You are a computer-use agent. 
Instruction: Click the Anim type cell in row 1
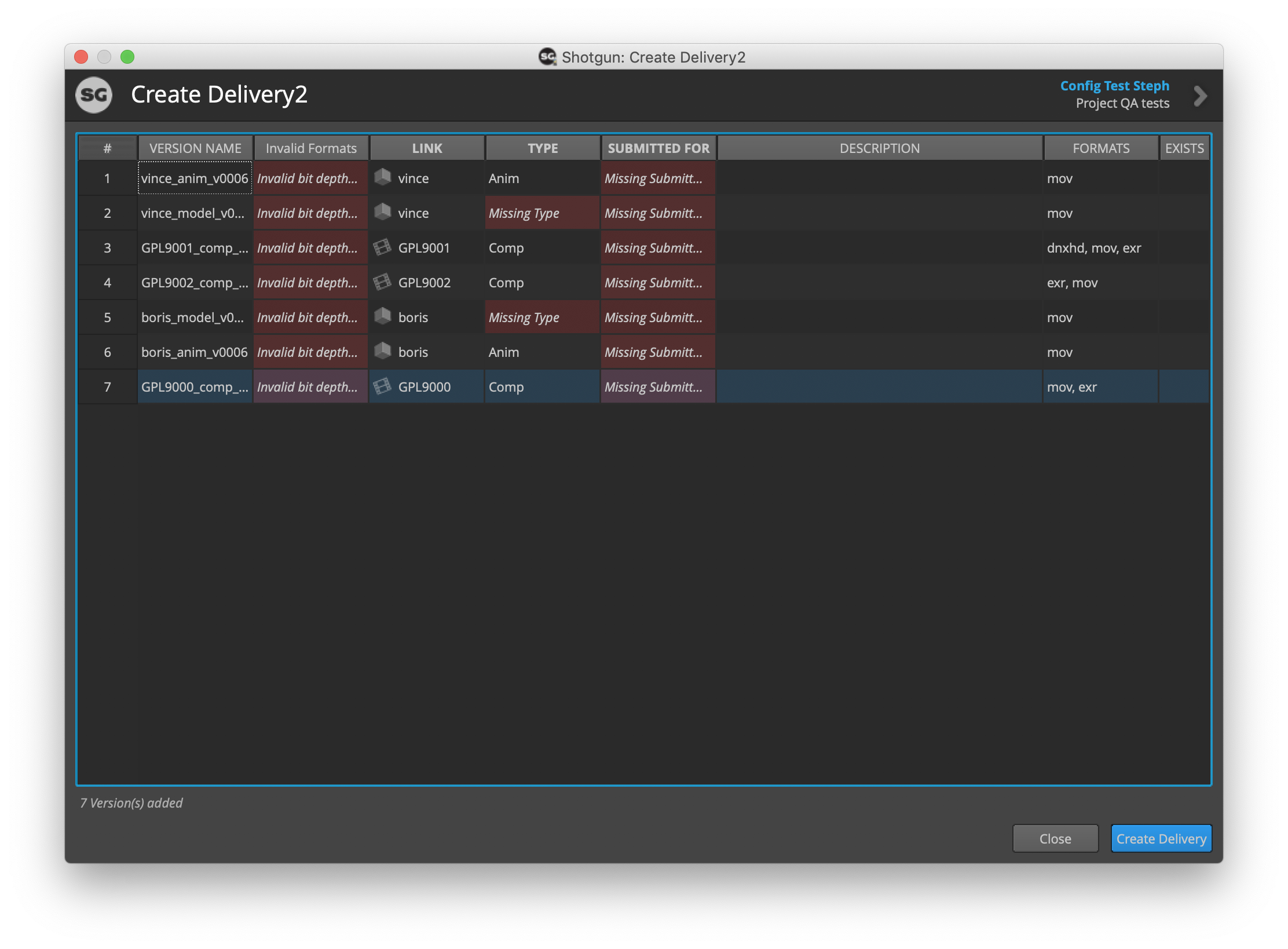coord(543,178)
